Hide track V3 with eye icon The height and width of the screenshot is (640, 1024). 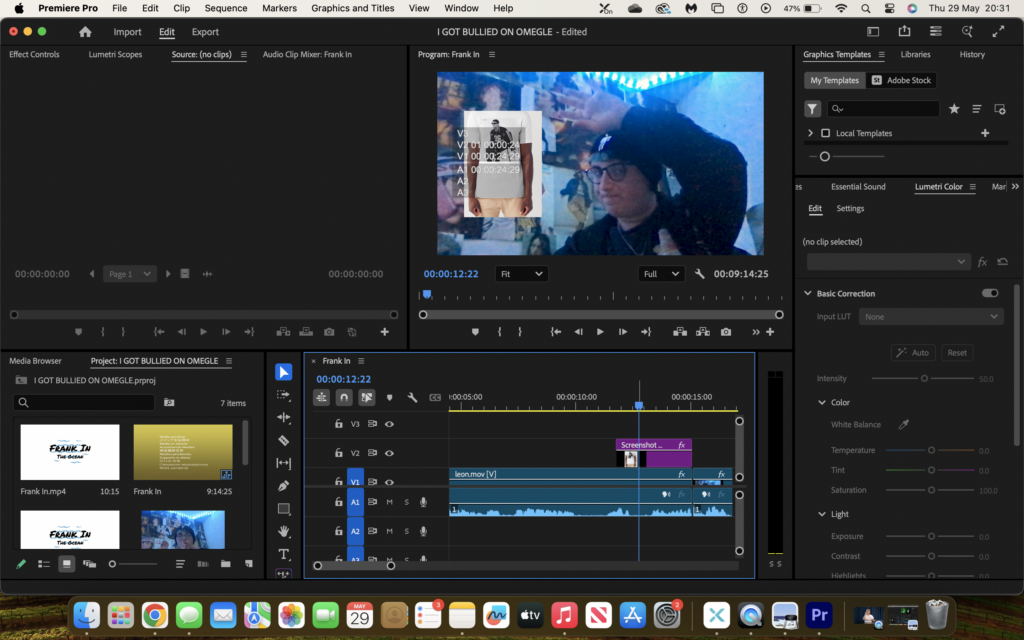(x=389, y=424)
